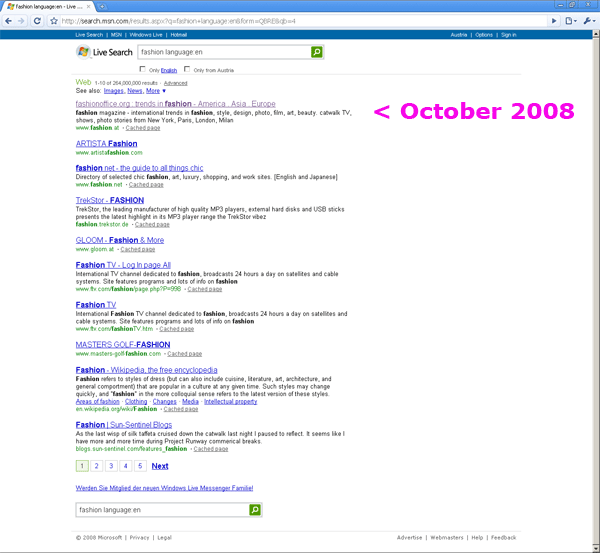The image size is (600, 553).
Task: Open 'Fashion TV - Log In page All' result
Action: [x=123, y=265]
